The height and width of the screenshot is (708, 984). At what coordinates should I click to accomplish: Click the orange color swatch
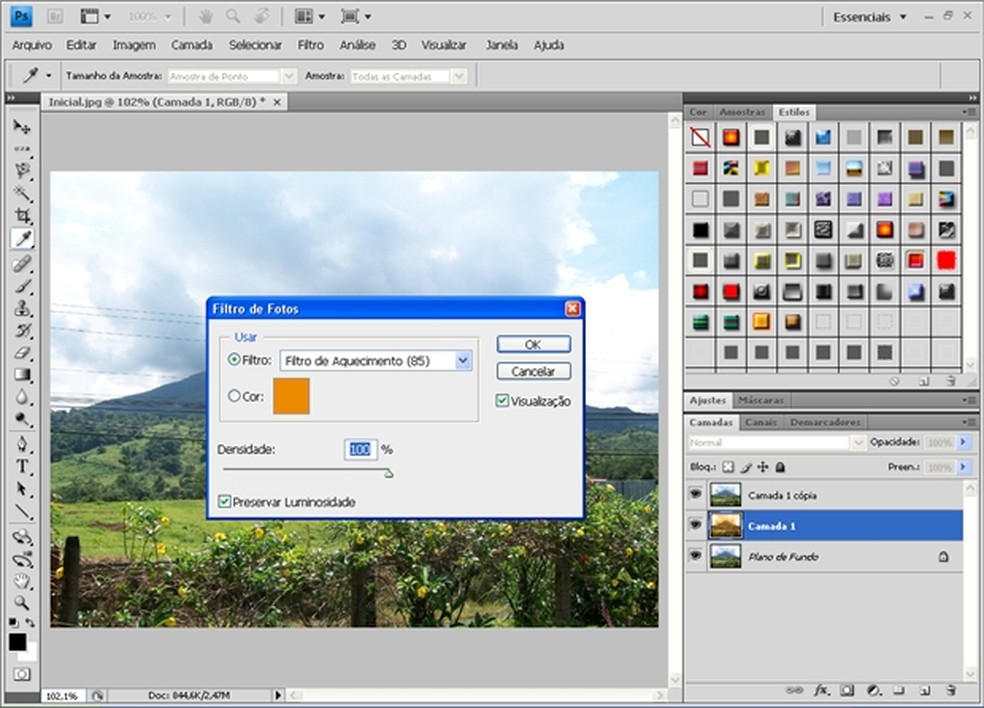(x=291, y=396)
